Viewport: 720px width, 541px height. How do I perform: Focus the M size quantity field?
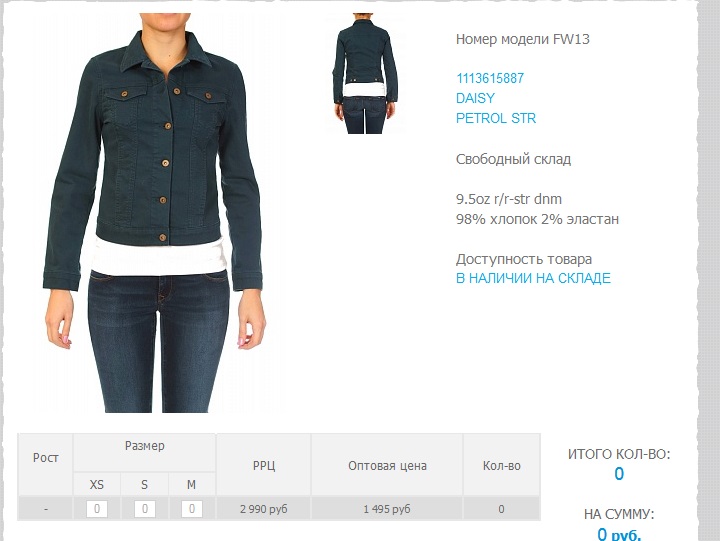pos(192,509)
